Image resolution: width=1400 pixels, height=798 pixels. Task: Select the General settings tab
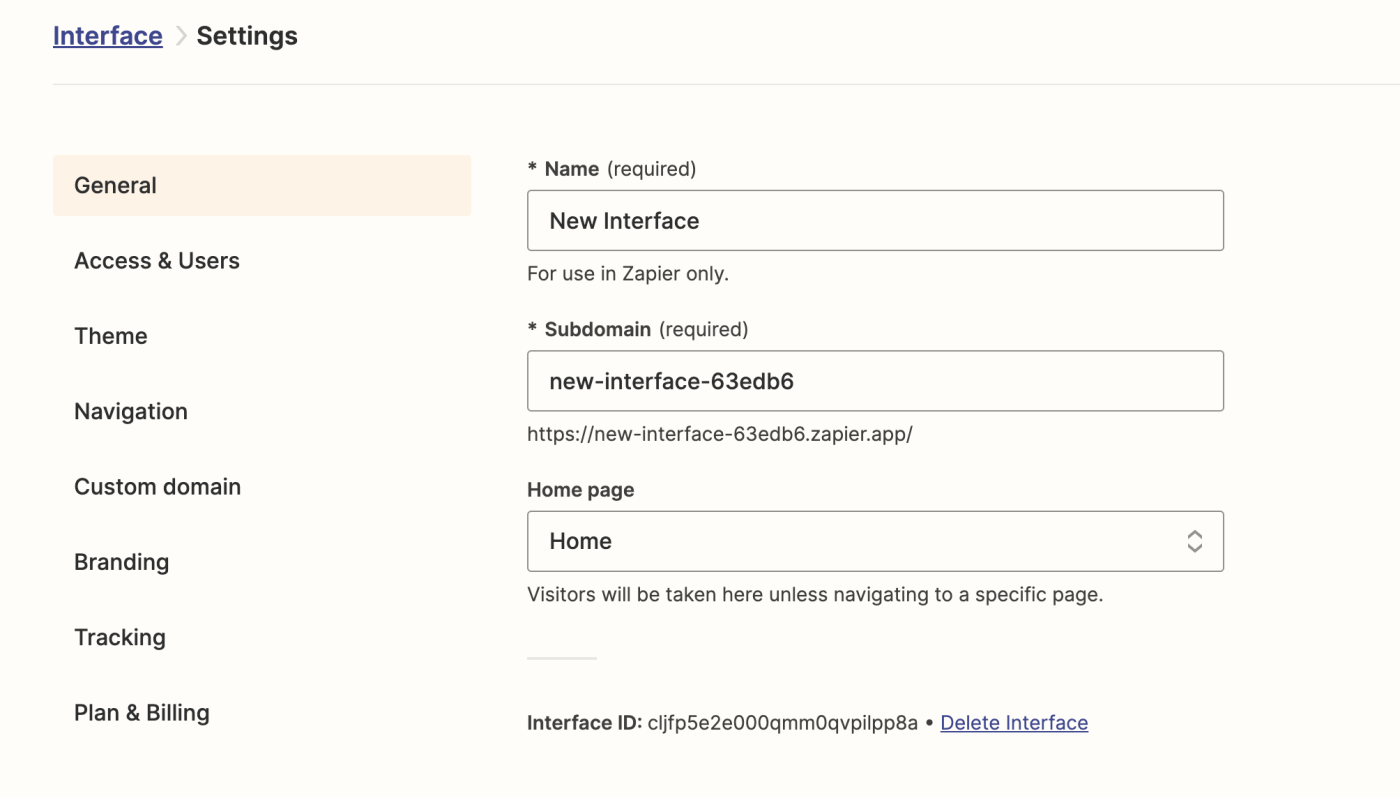[261, 185]
